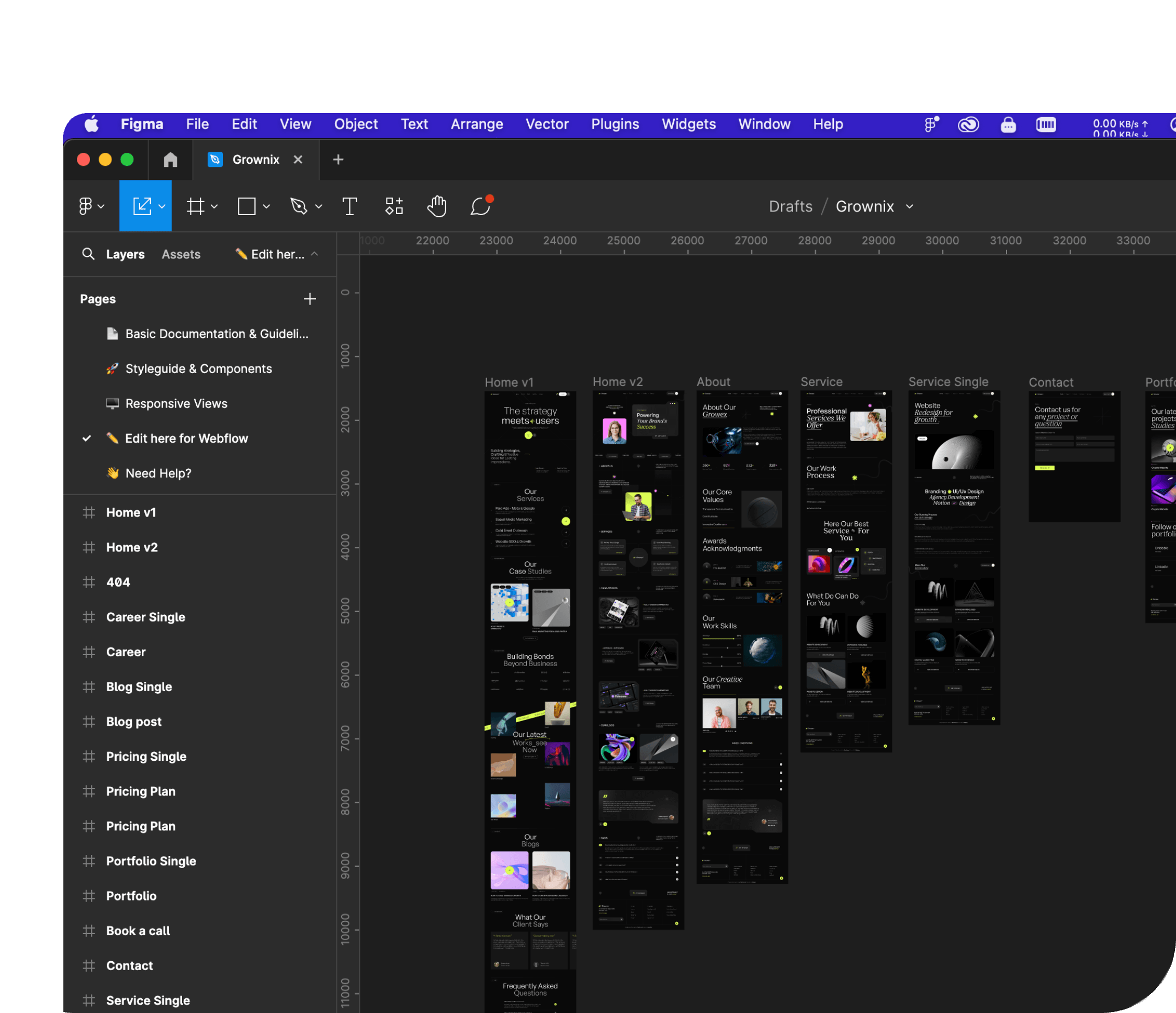1176x1013 pixels.
Task: Click the Home tab icon
Action: click(x=170, y=160)
